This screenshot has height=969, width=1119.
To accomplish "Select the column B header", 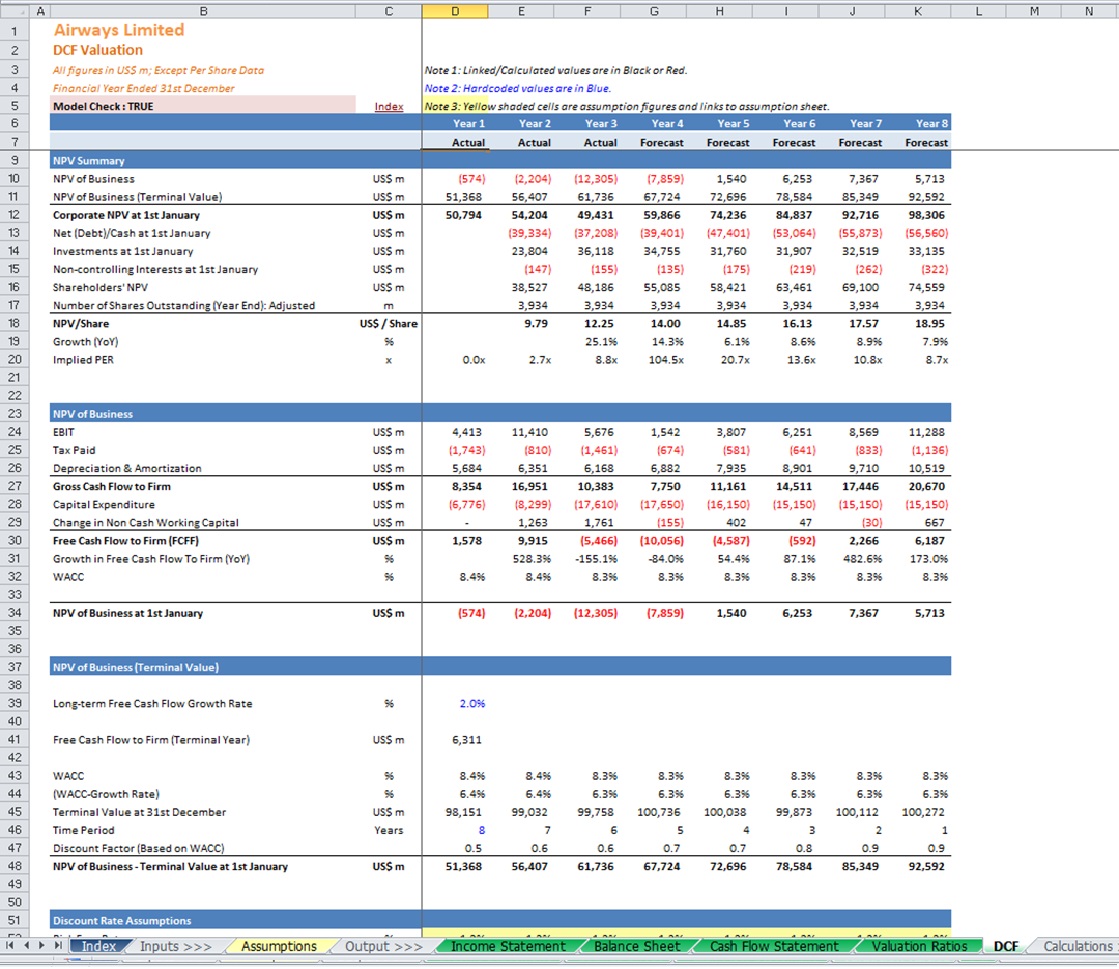I will tap(203, 11).
